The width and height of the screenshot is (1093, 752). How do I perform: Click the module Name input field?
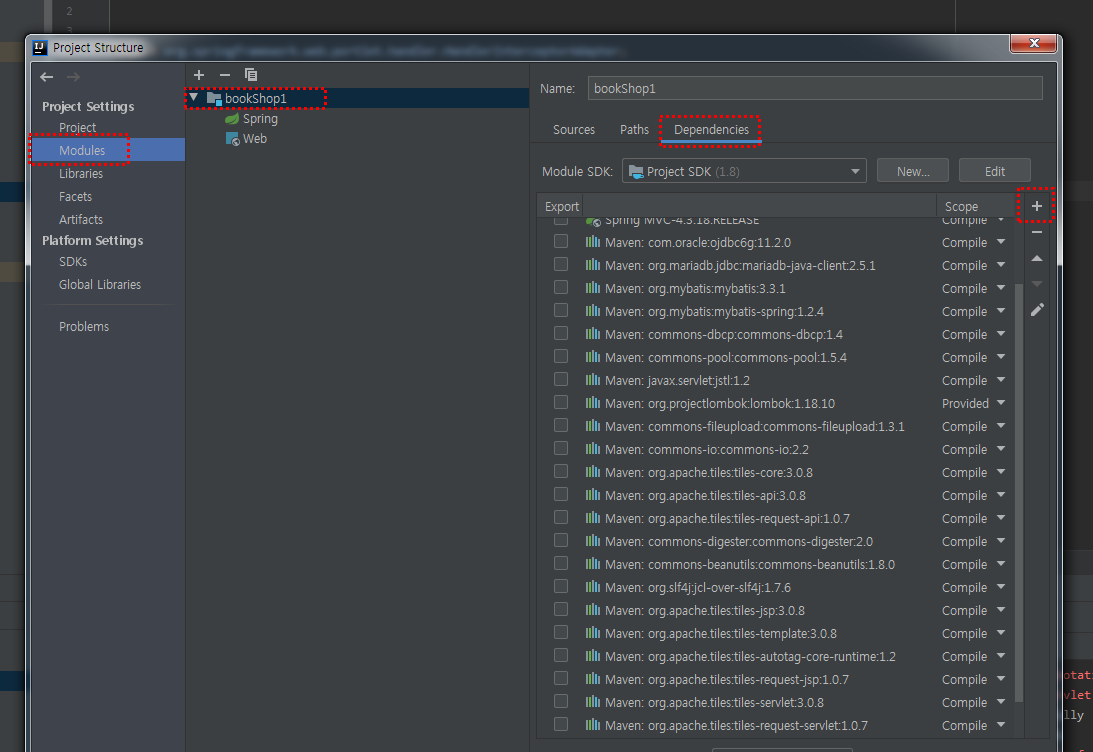click(x=815, y=89)
